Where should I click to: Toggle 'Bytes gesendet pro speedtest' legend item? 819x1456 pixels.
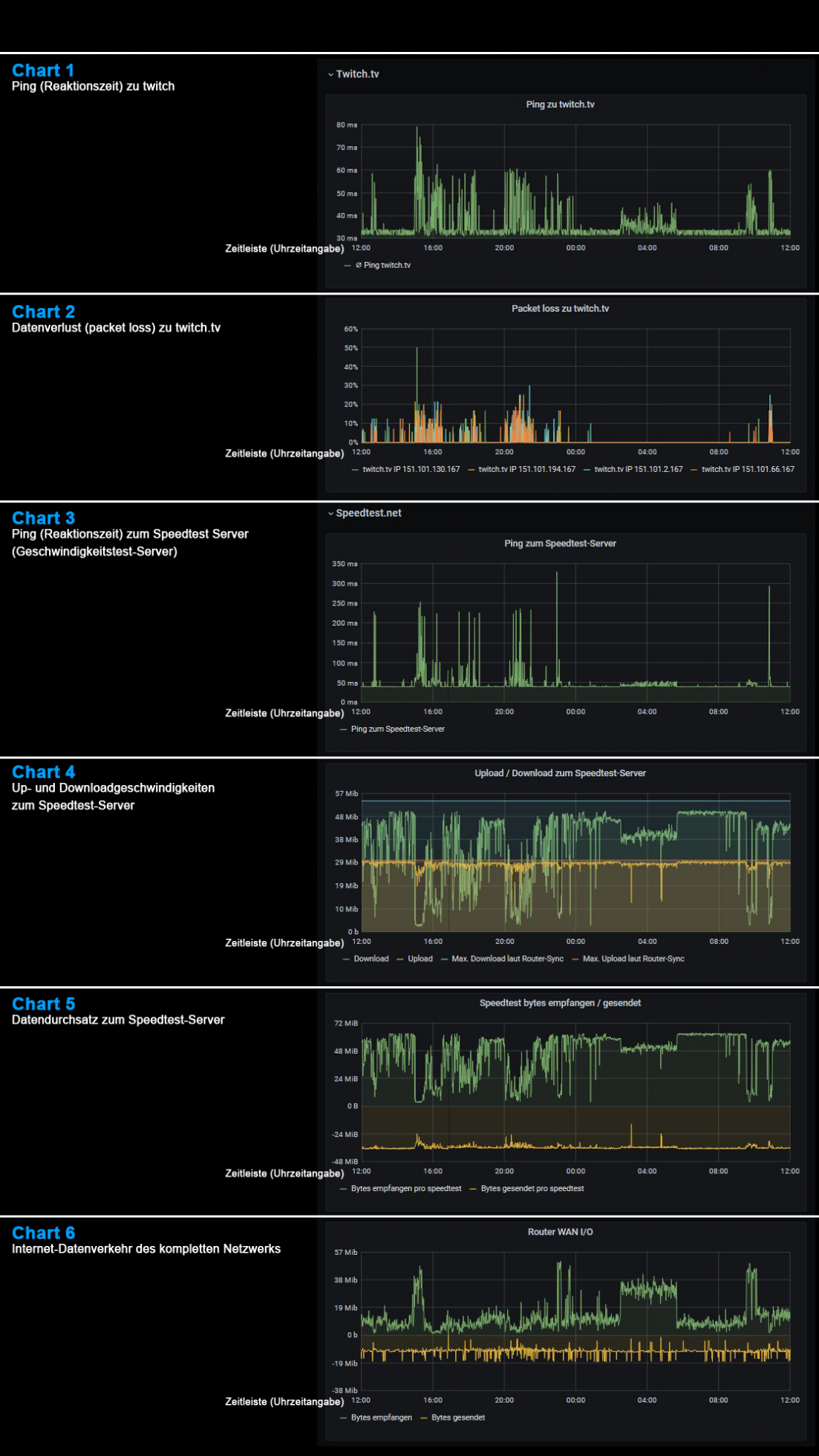pyautogui.click(x=532, y=1189)
